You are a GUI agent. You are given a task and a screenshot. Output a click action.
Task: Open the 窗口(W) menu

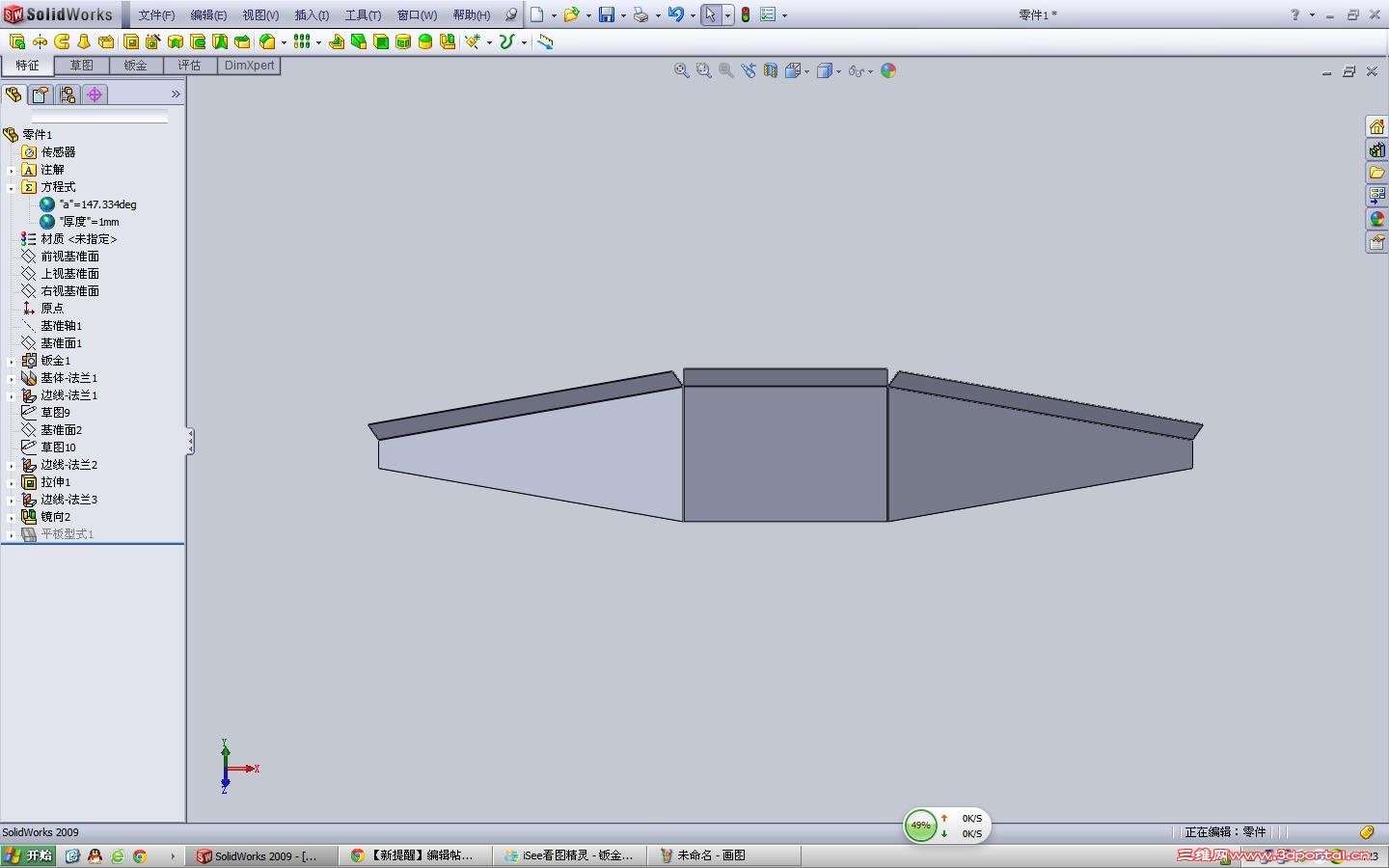417,15
